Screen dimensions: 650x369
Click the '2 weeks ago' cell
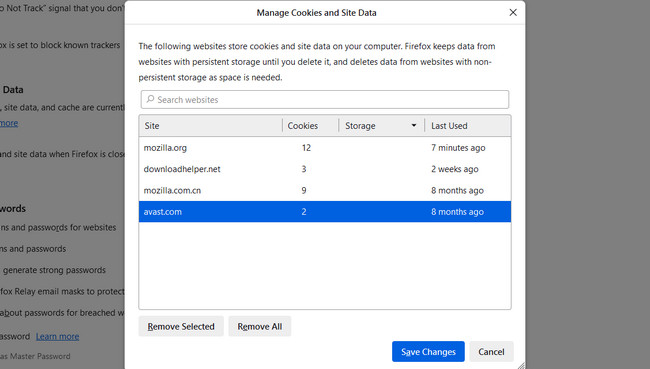[x=455, y=169]
